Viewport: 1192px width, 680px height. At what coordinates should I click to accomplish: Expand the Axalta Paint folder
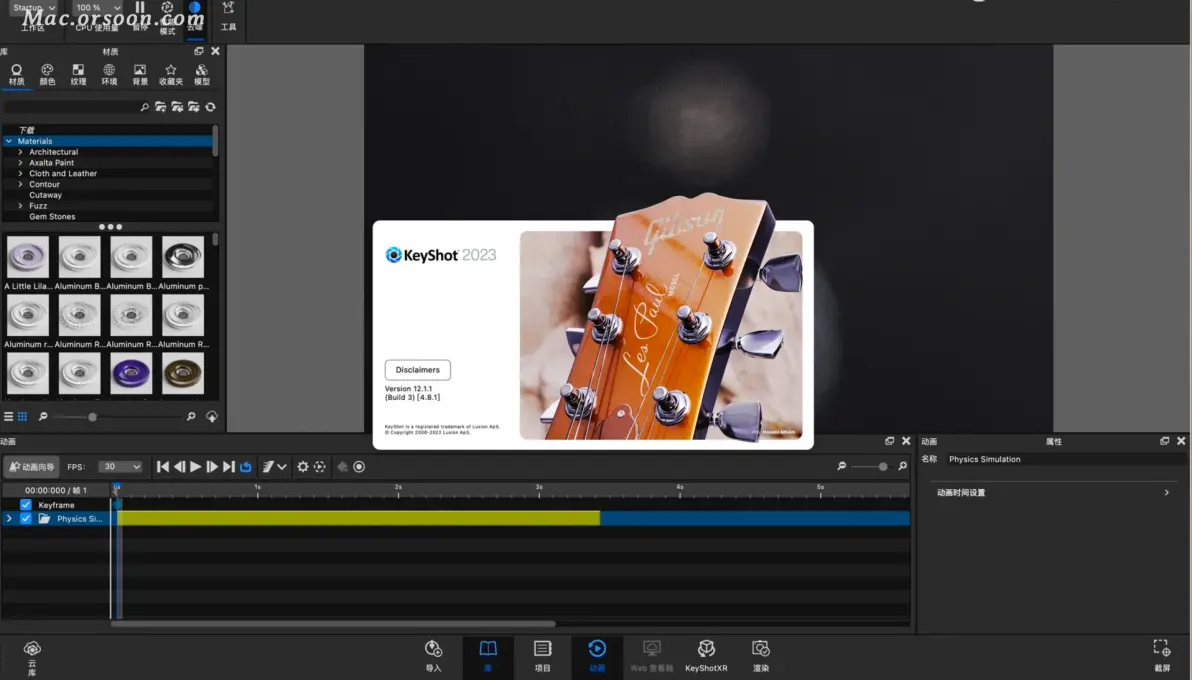pyautogui.click(x=21, y=163)
